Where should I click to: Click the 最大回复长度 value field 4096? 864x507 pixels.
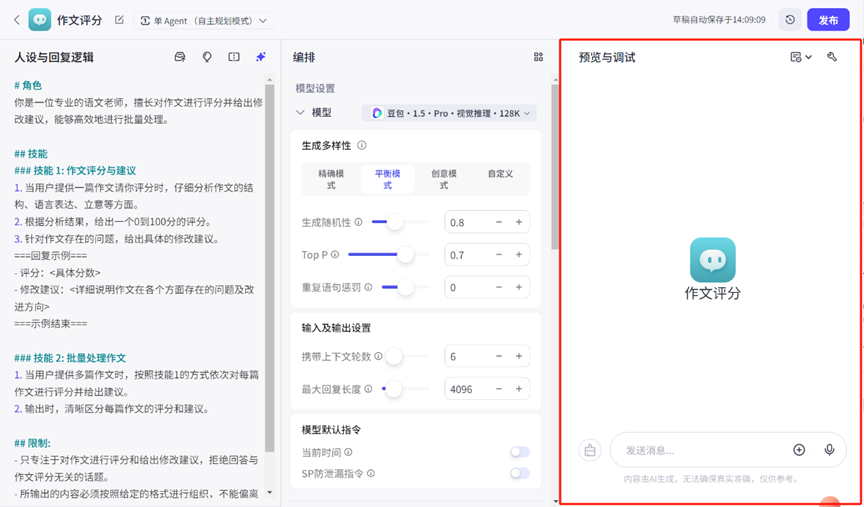click(x=468, y=389)
